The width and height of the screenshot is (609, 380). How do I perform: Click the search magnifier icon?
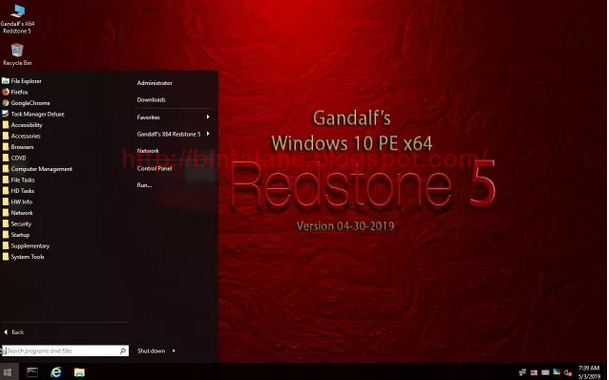pyautogui.click(x=123, y=351)
